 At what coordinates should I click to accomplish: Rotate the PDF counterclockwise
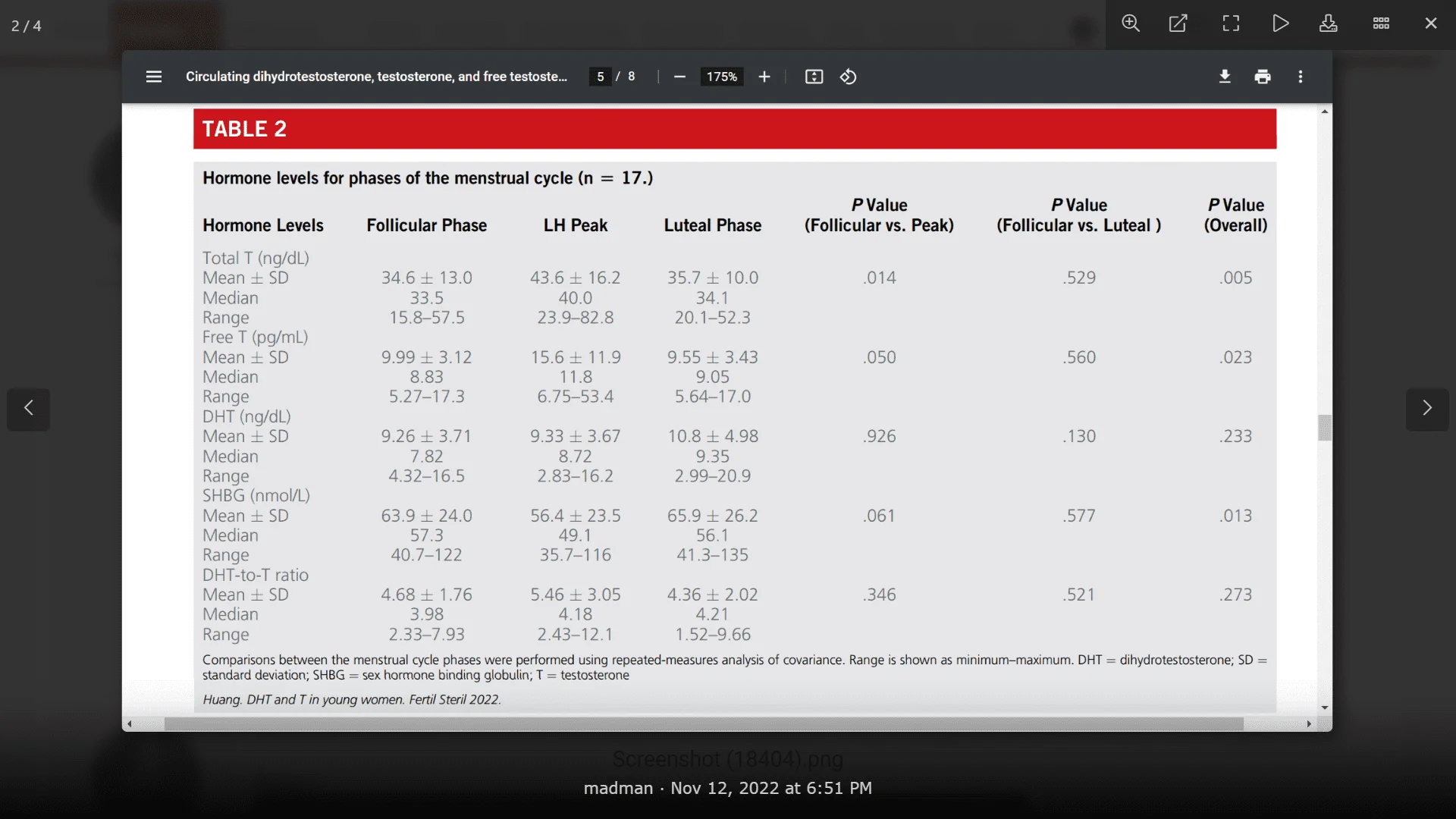click(849, 77)
